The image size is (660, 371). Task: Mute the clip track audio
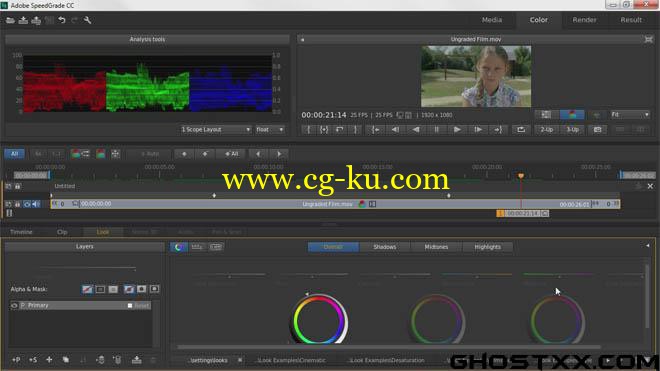(36, 204)
